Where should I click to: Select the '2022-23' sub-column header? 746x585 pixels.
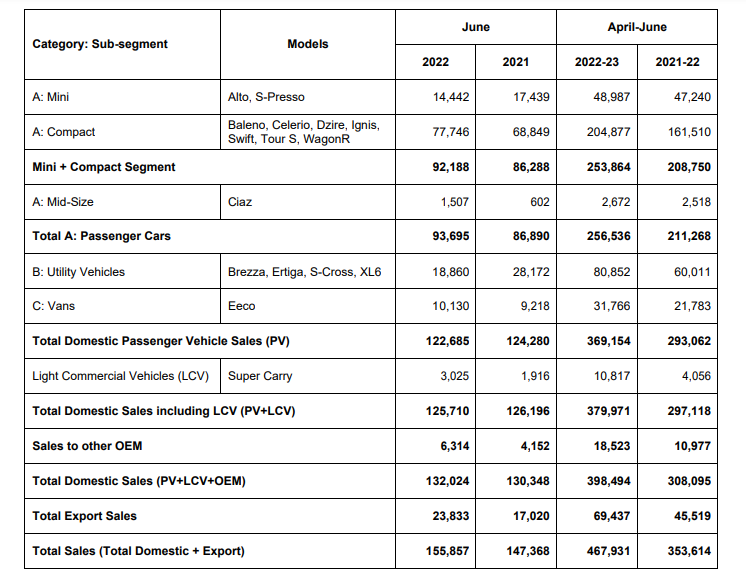click(597, 62)
